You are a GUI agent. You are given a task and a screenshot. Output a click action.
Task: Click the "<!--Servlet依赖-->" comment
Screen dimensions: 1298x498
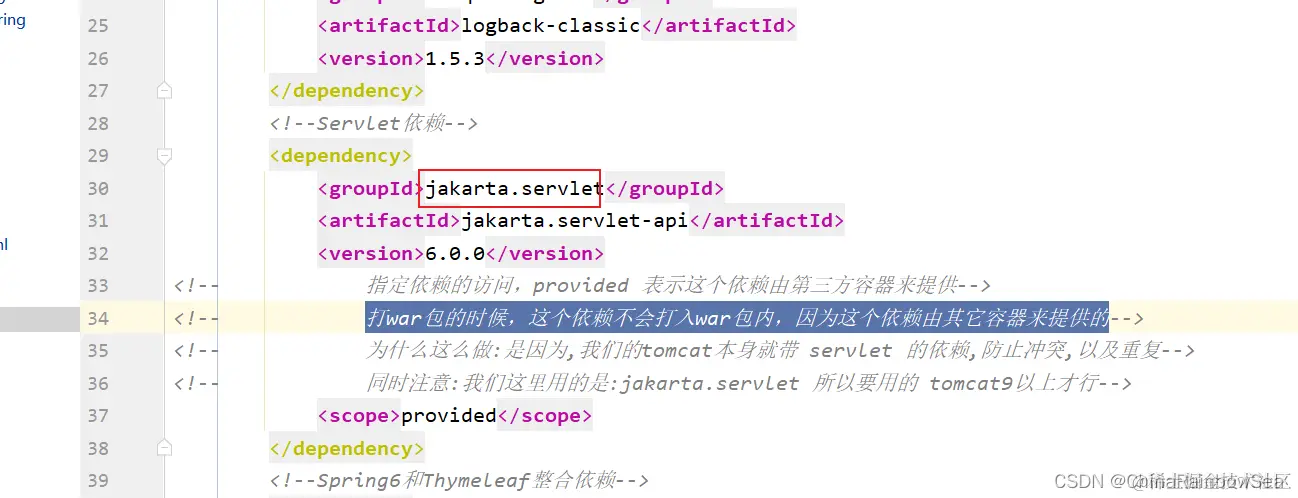click(x=374, y=123)
